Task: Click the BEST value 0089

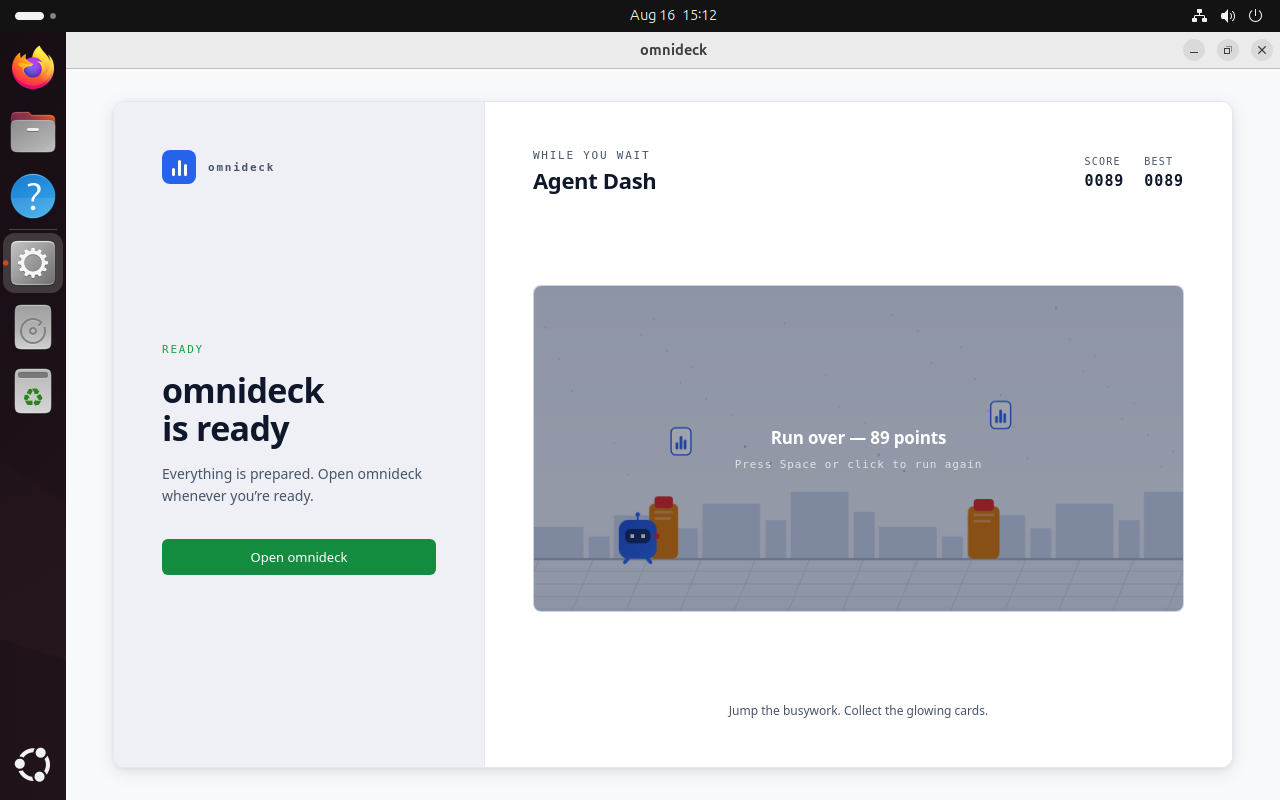Action: pyautogui.click(x=1164, y=181)
